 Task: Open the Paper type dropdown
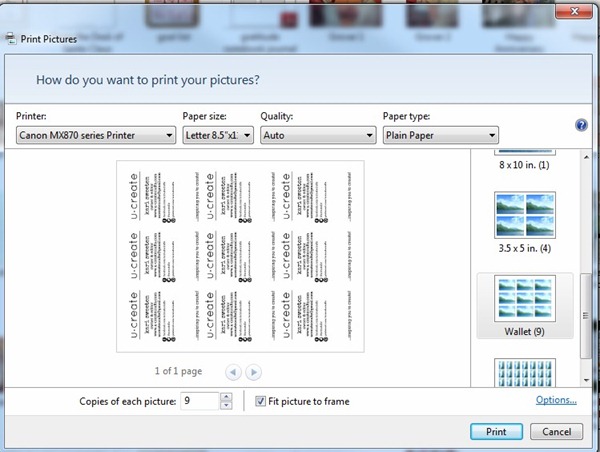tap(440, 135)
